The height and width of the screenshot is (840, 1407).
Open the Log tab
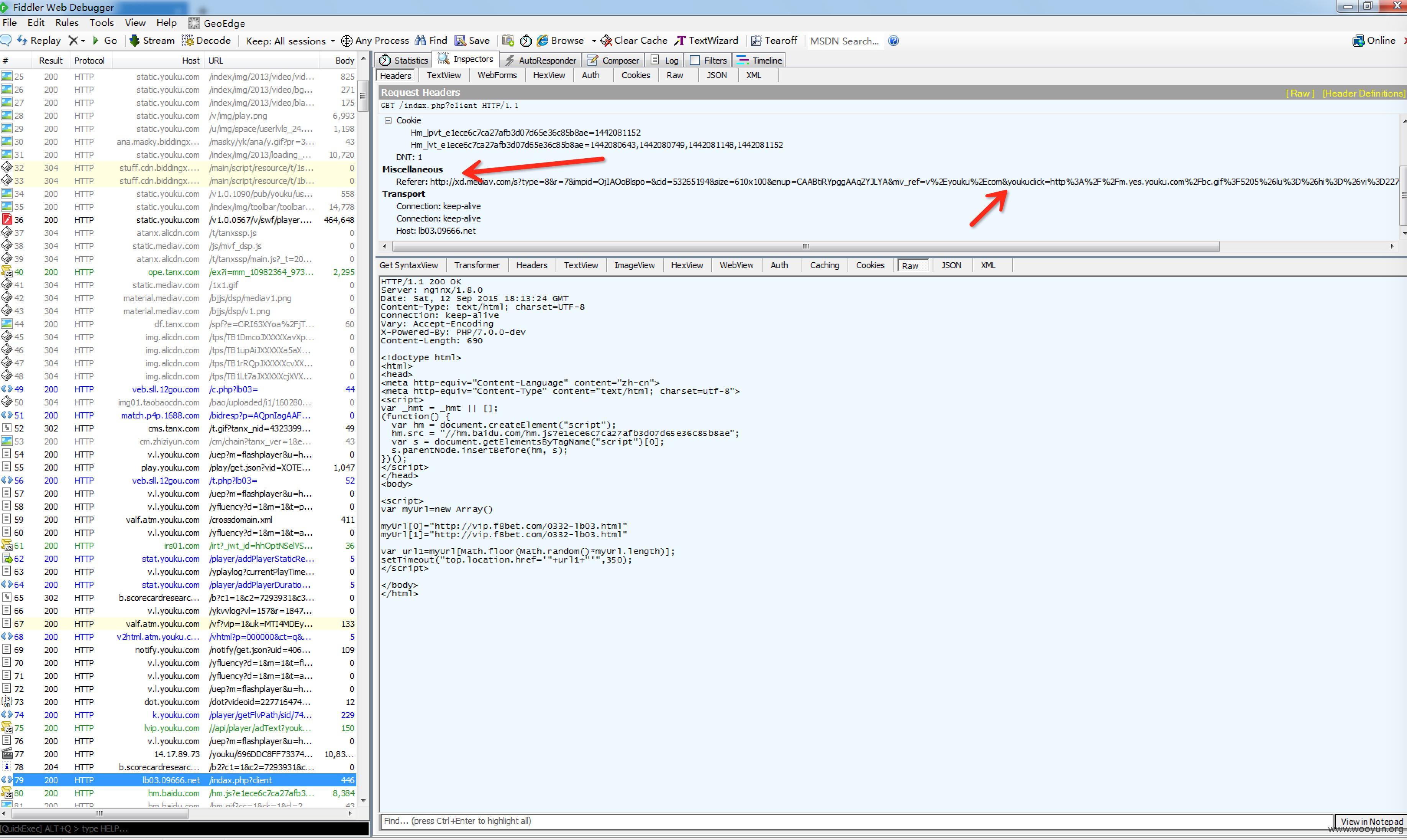pyautogui.click(x=665, y=60)
